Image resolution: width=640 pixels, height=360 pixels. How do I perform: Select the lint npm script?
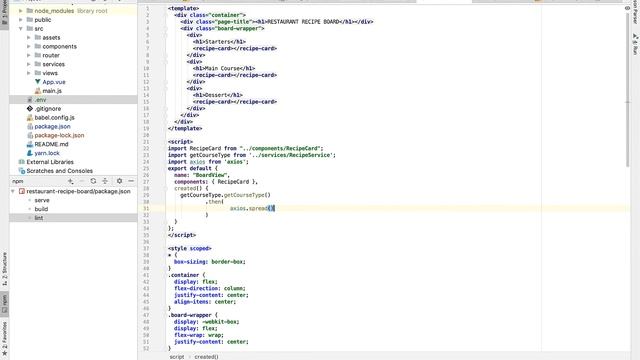click(73, 218)
